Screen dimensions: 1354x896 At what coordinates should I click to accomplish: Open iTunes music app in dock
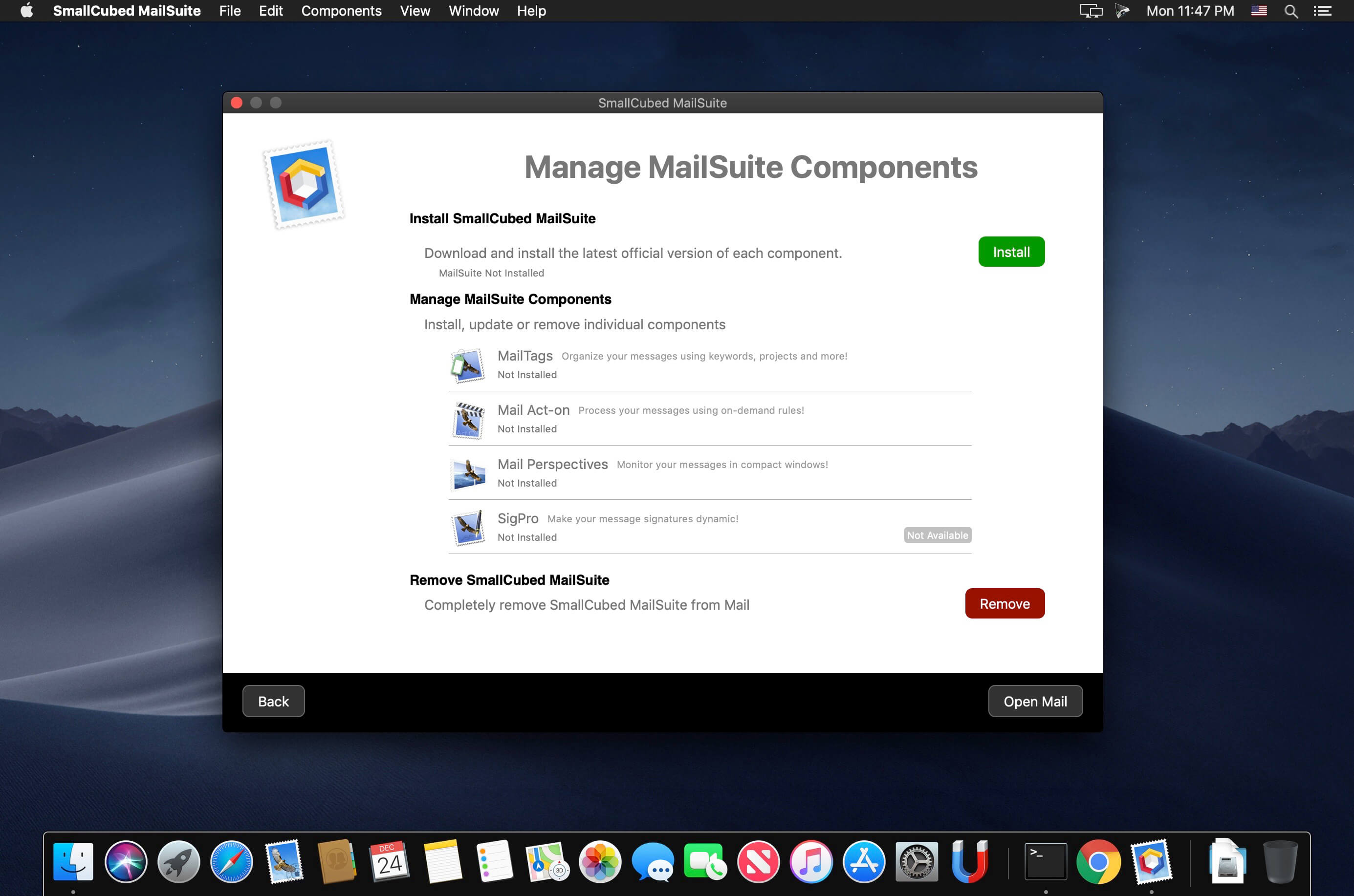(811, 862)
